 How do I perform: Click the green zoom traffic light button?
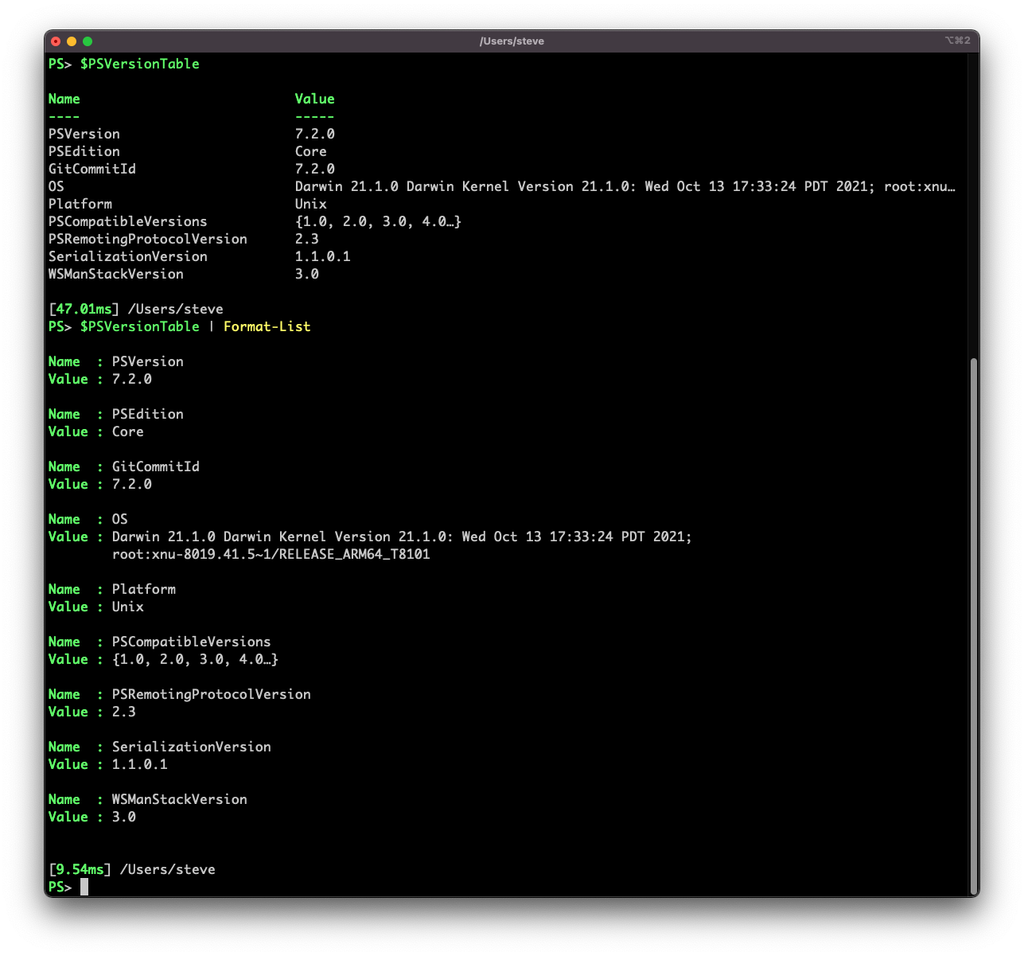coord(88,41)
